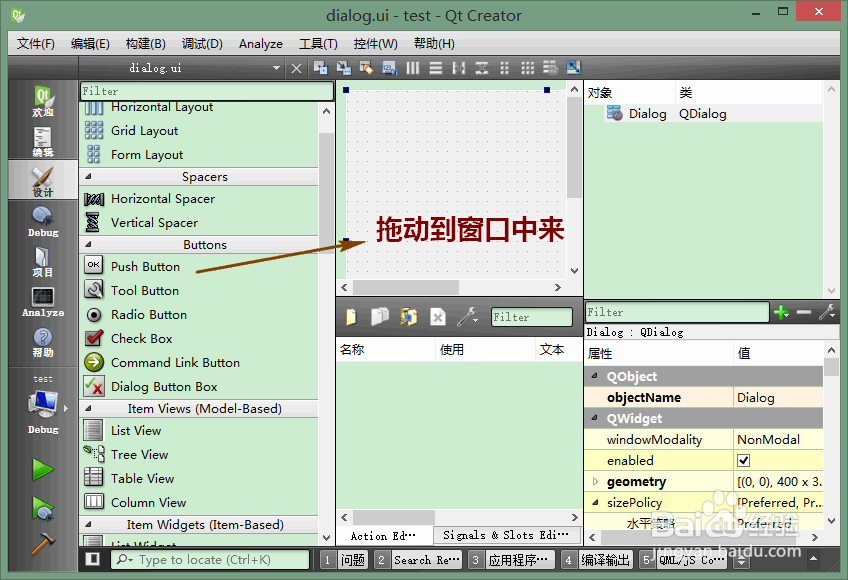
Task: Switch to Edit mode in sidebar
Action: [43, 141]
